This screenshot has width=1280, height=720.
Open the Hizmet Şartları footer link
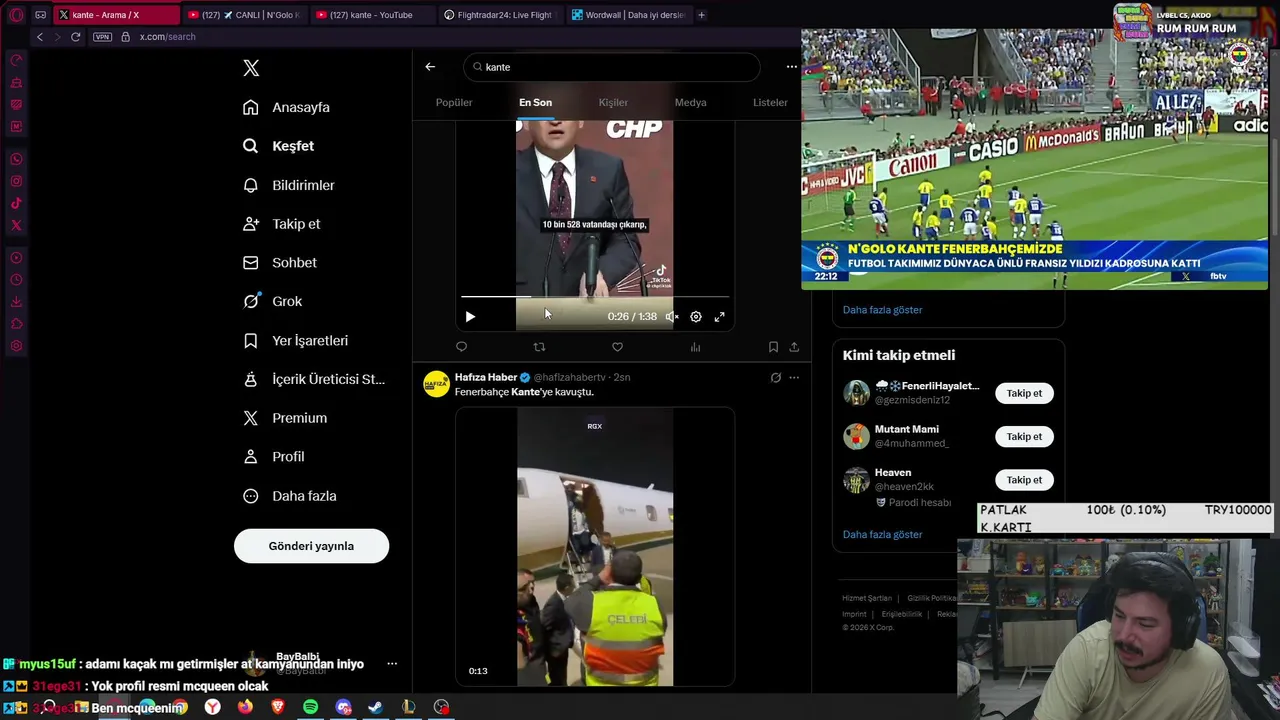[x=866, y=598]
